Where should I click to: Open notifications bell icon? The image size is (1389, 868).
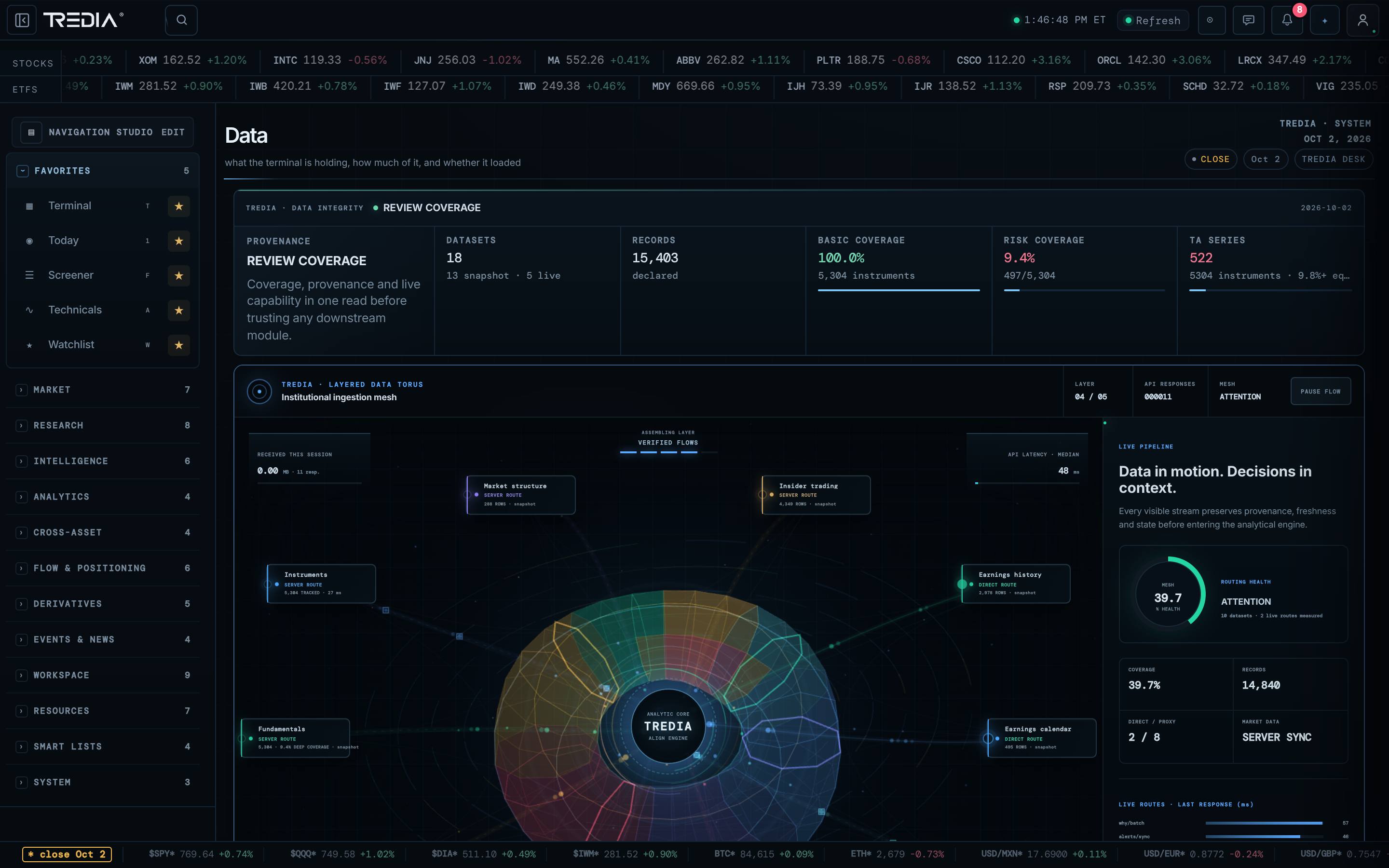(x=1287, y=20)
